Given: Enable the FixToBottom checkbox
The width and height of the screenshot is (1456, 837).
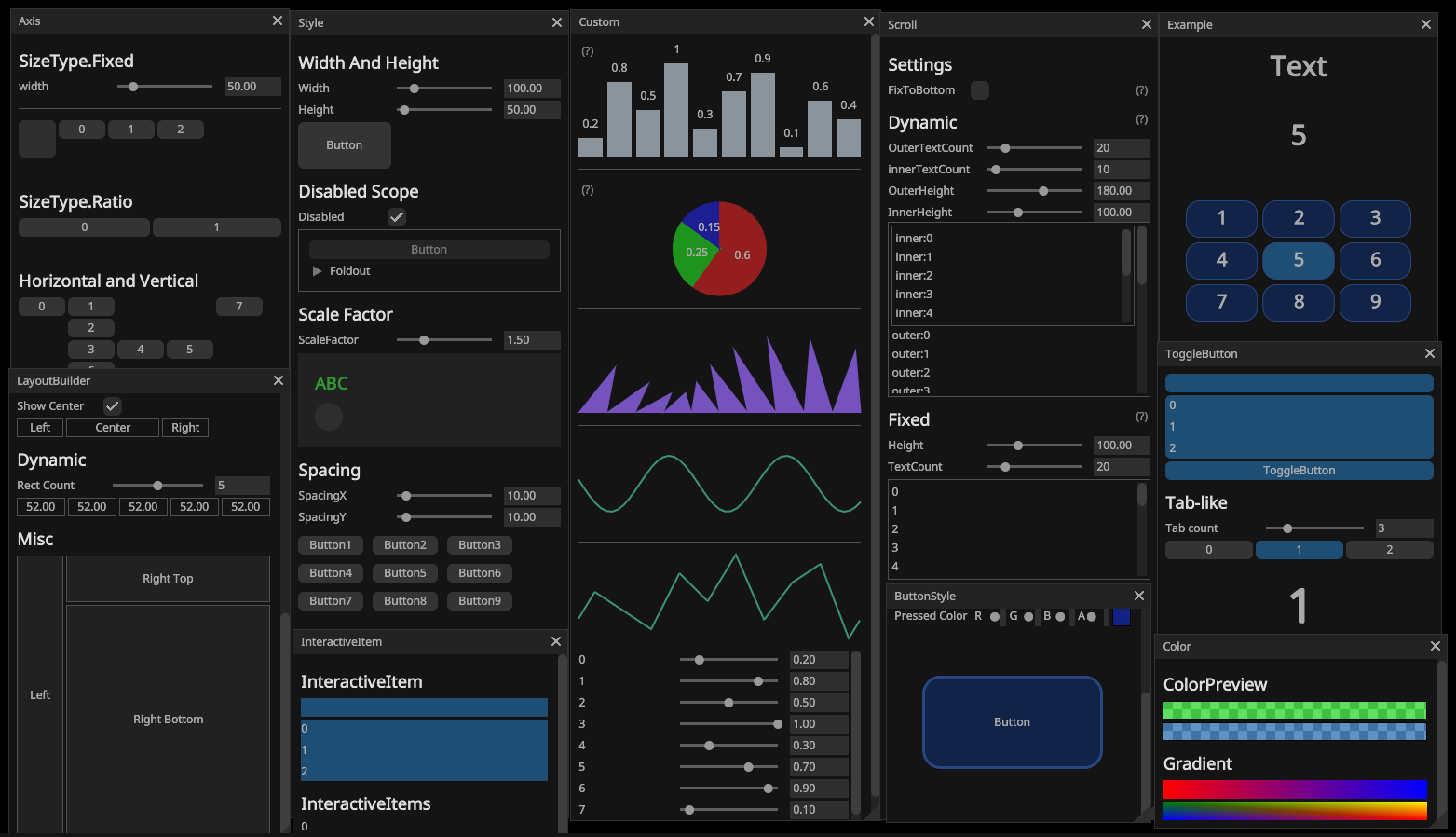Looking at the screenshot, I should 980,90.
